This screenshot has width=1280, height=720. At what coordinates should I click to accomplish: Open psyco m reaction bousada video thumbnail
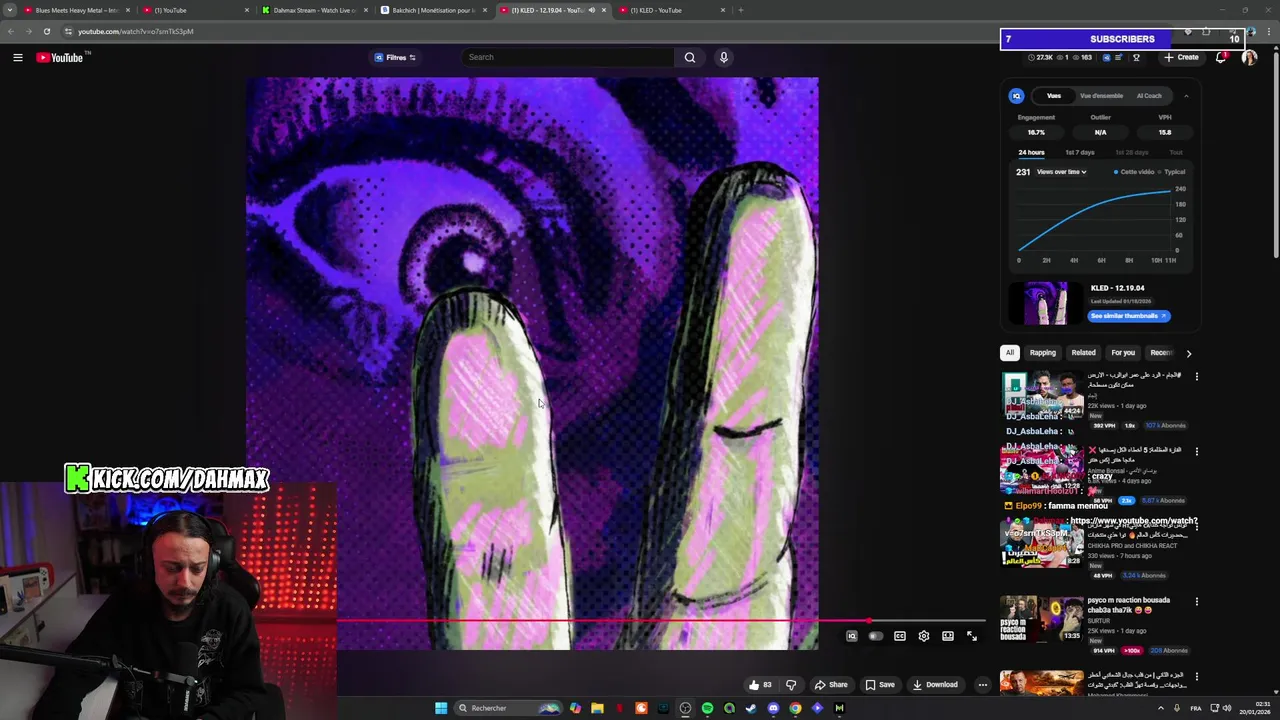pyautogui.click(x=1042, y=619)
